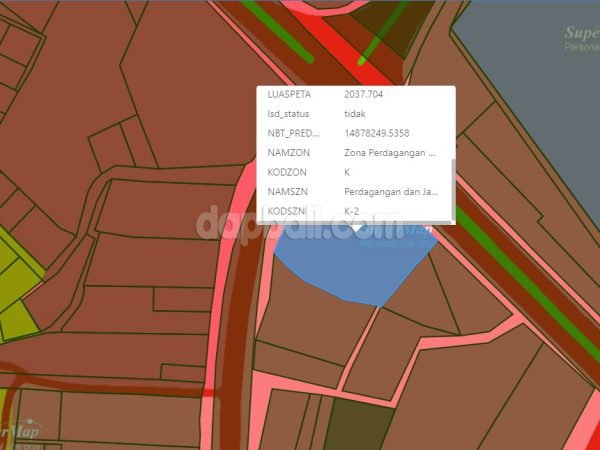Select the KODSZN value K-2
This screenshot has width=600, height=450.
tap(352, 212)
